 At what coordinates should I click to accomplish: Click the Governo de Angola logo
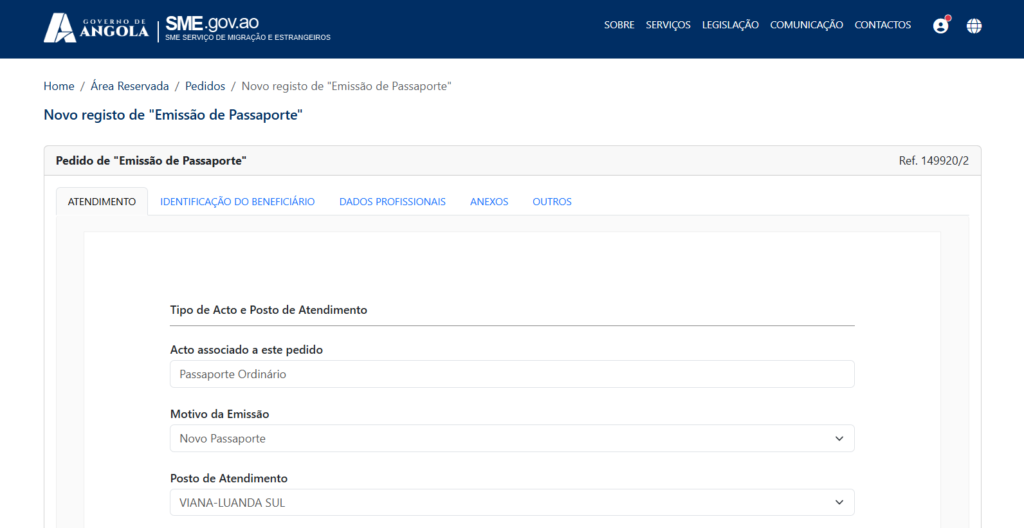(x=95, y=28)
